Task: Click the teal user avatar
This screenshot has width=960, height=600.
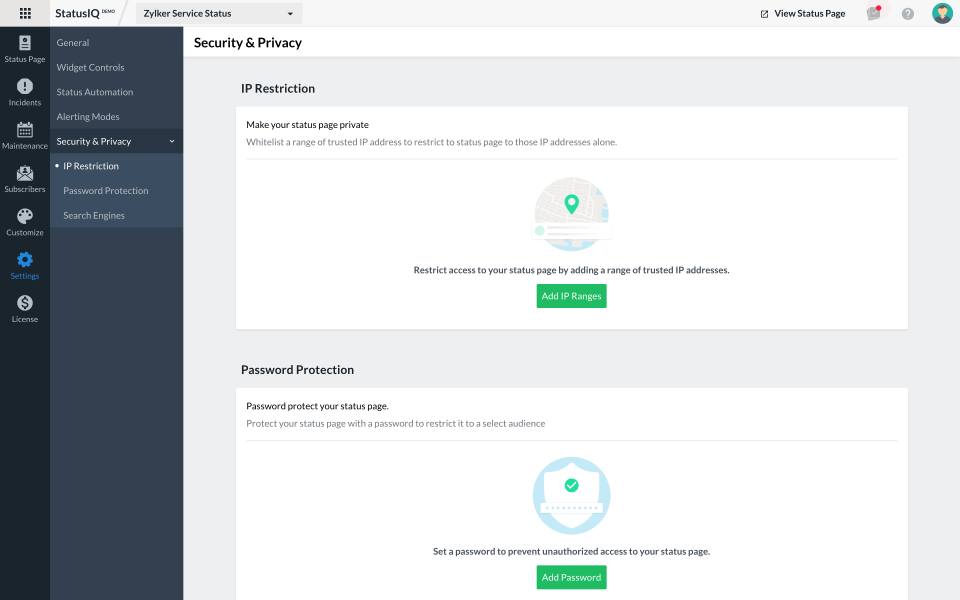Action: click(x=941, y=13)
